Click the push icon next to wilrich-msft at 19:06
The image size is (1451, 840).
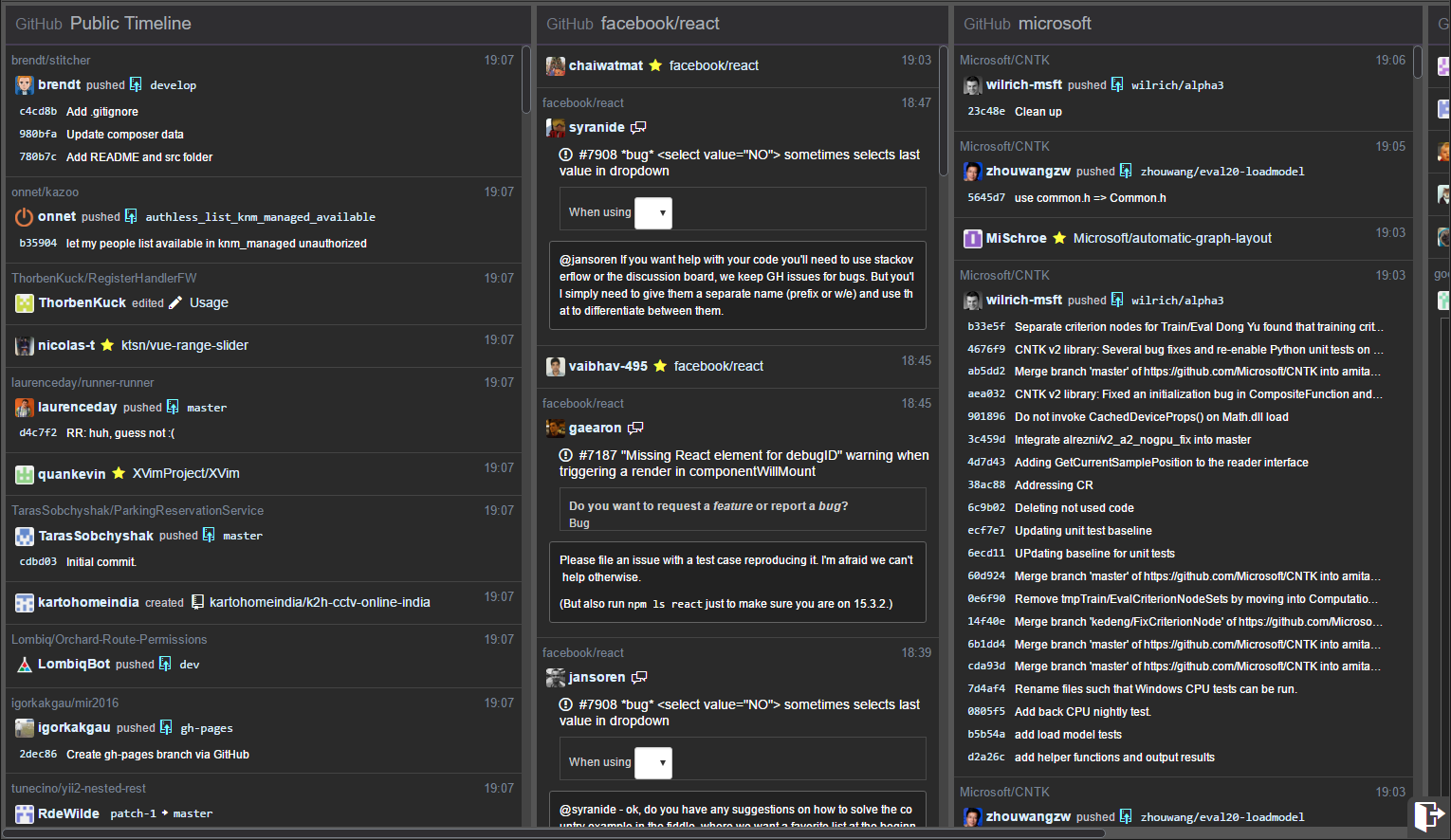(x=1117, y=84)
